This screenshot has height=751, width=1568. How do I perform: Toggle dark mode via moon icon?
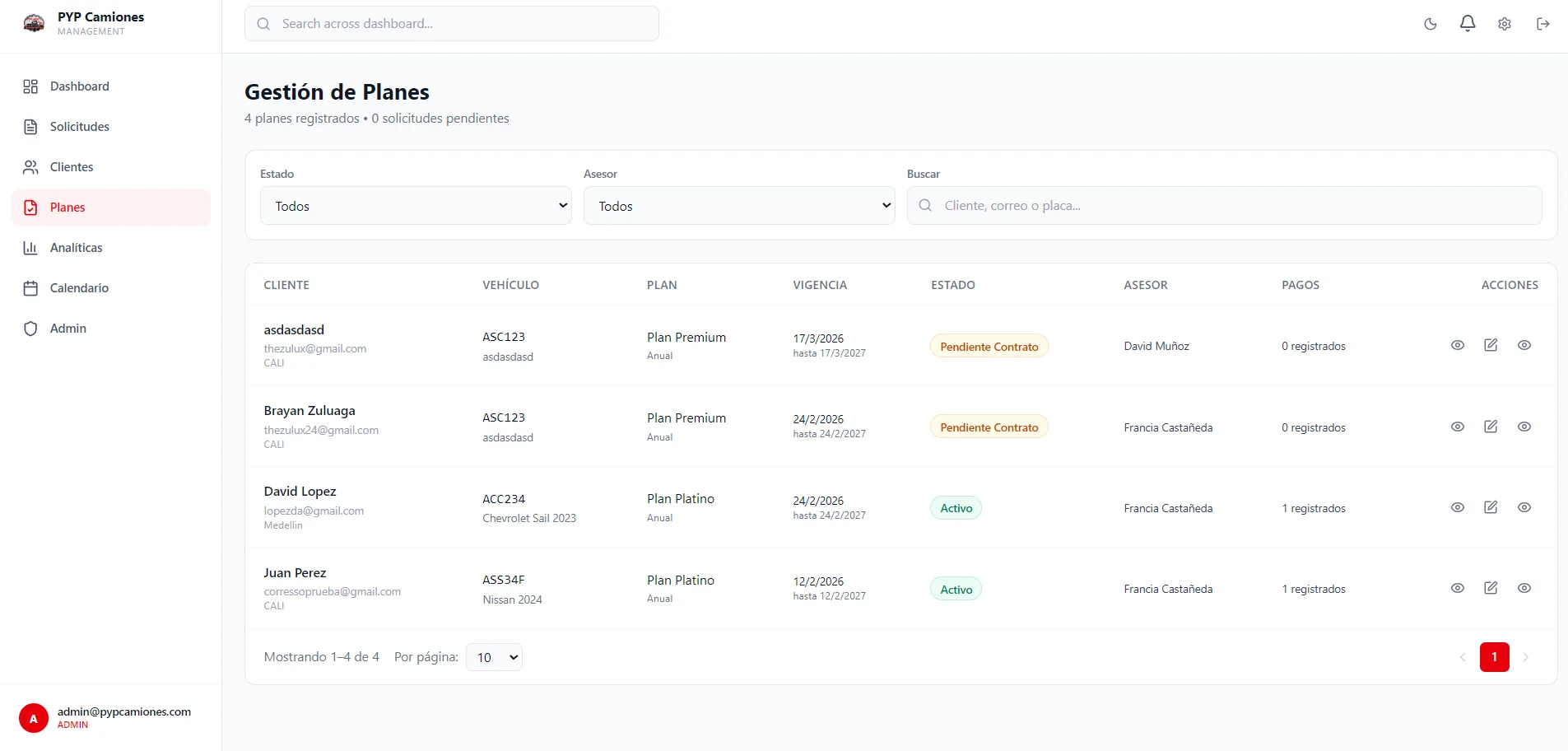(1430, 24)
